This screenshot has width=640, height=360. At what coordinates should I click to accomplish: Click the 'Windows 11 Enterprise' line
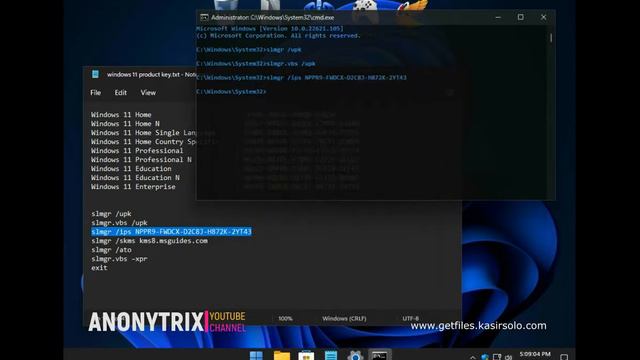pyautogui.click(x=133, y=187)
